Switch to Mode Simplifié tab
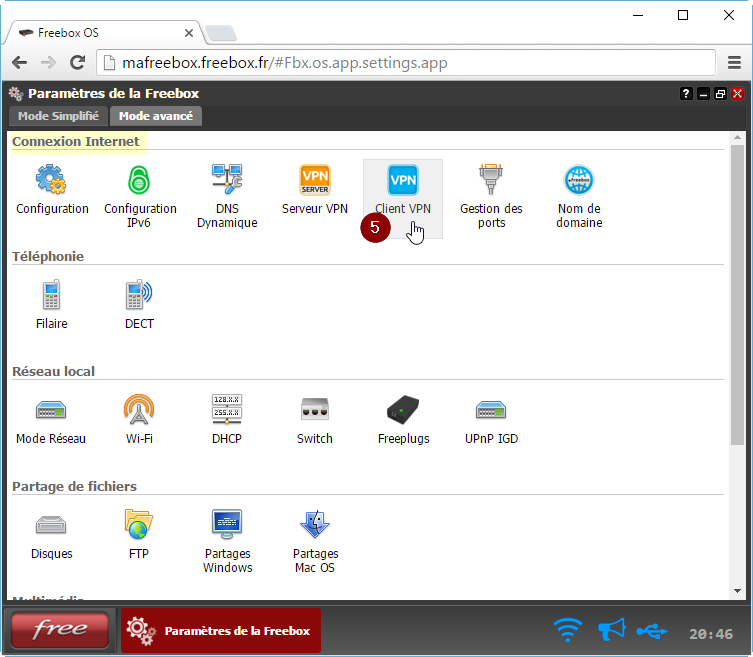 pyautogui.click(x=58, y=116)
